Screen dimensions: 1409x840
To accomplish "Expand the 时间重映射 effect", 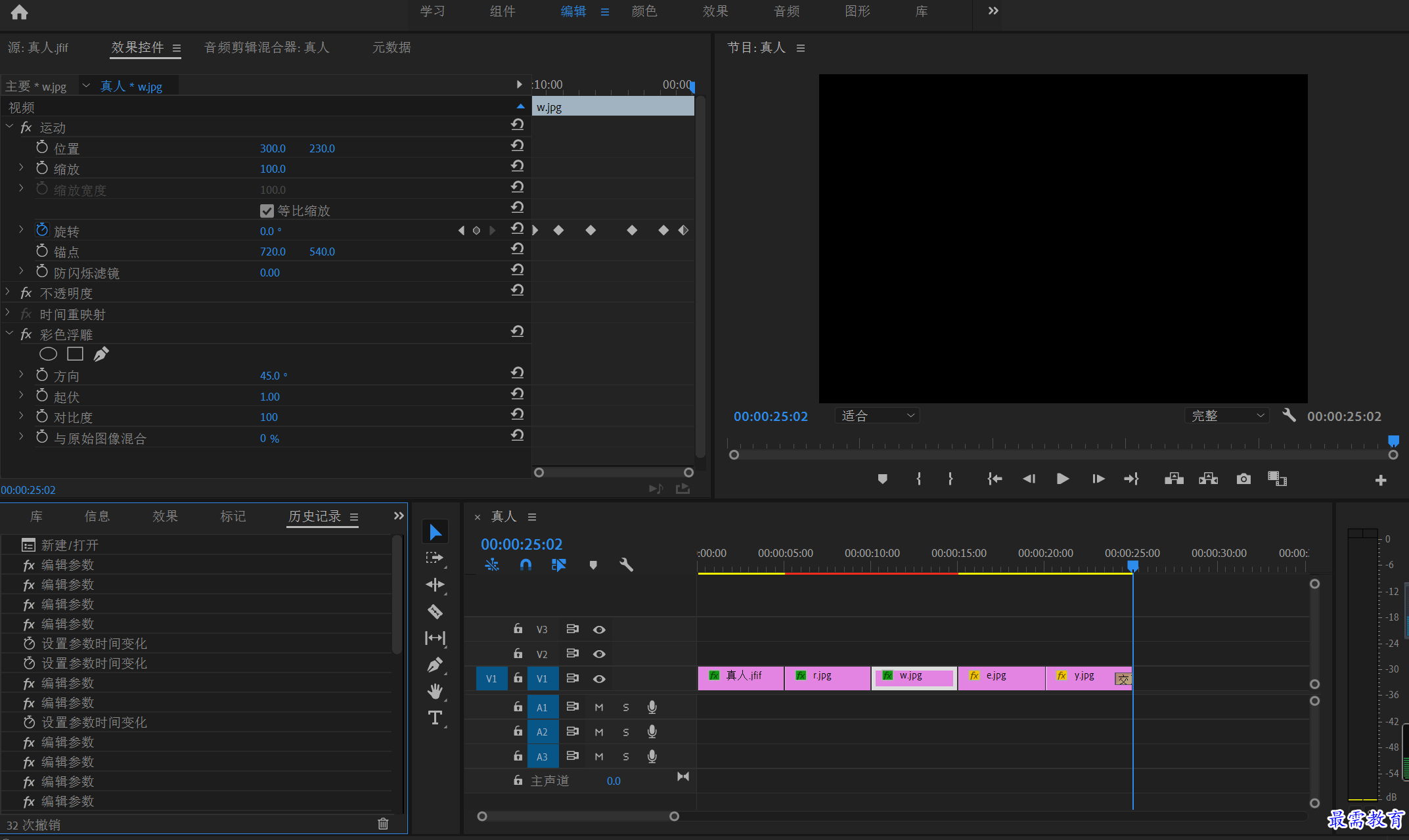I will coord(8,313).
